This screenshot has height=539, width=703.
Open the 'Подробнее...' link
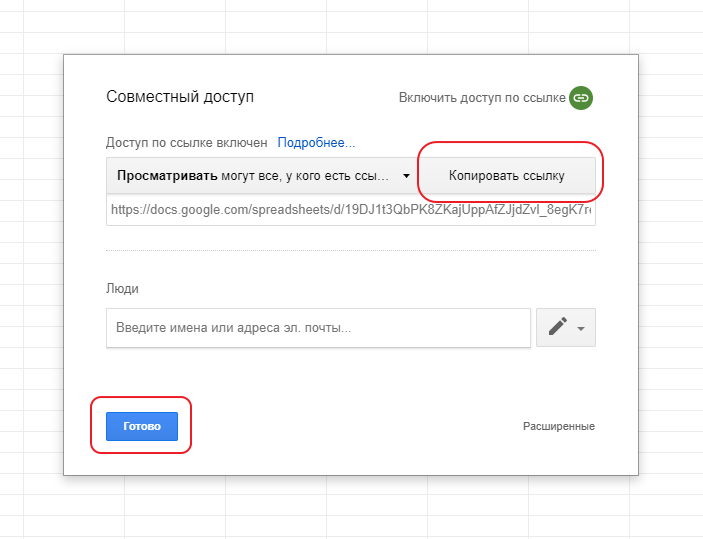316,143
